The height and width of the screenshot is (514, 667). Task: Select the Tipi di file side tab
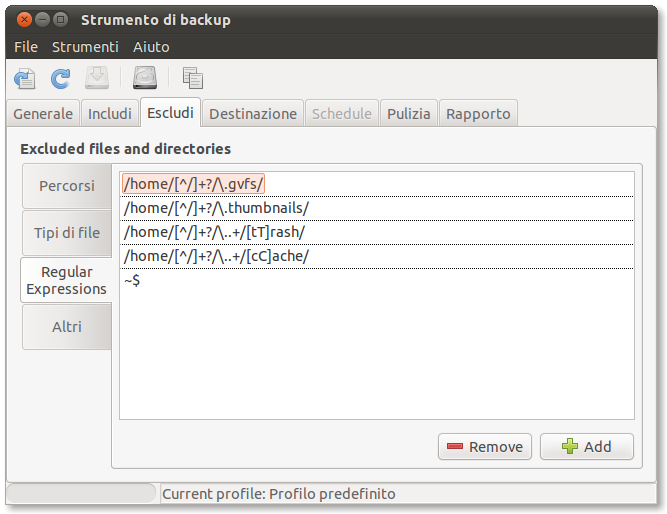(67, 233)
